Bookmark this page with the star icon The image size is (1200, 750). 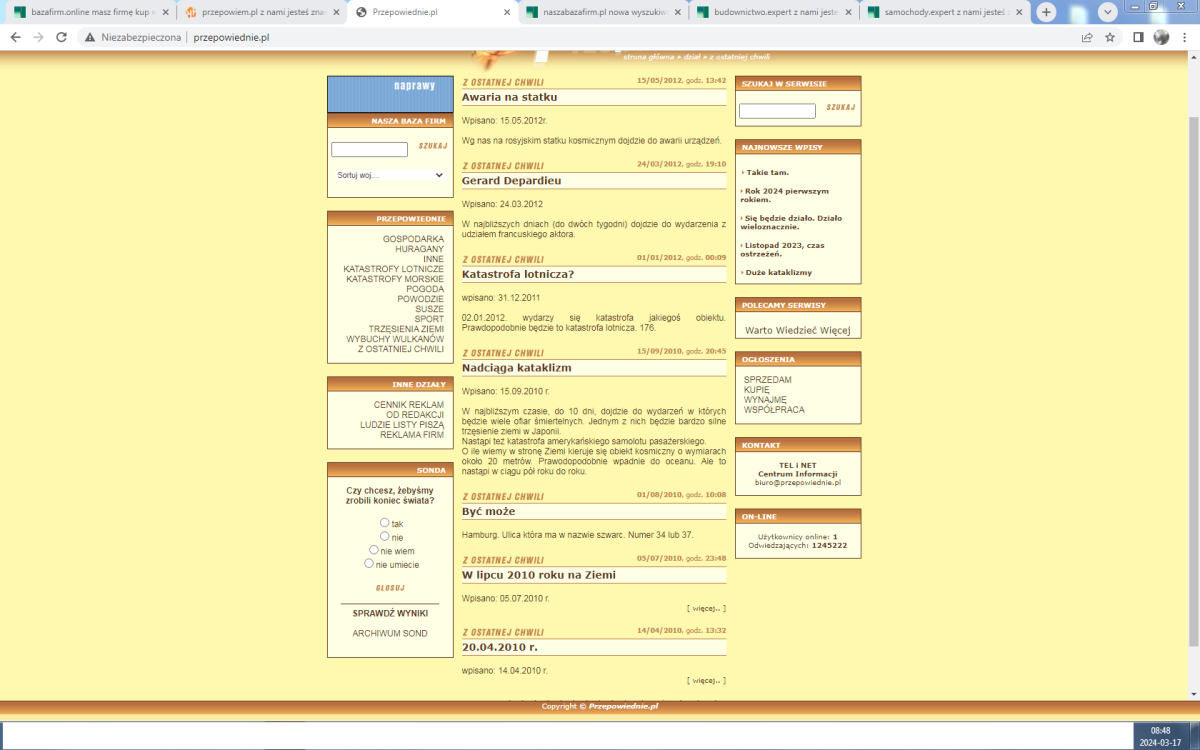[x=1110, y=37]
